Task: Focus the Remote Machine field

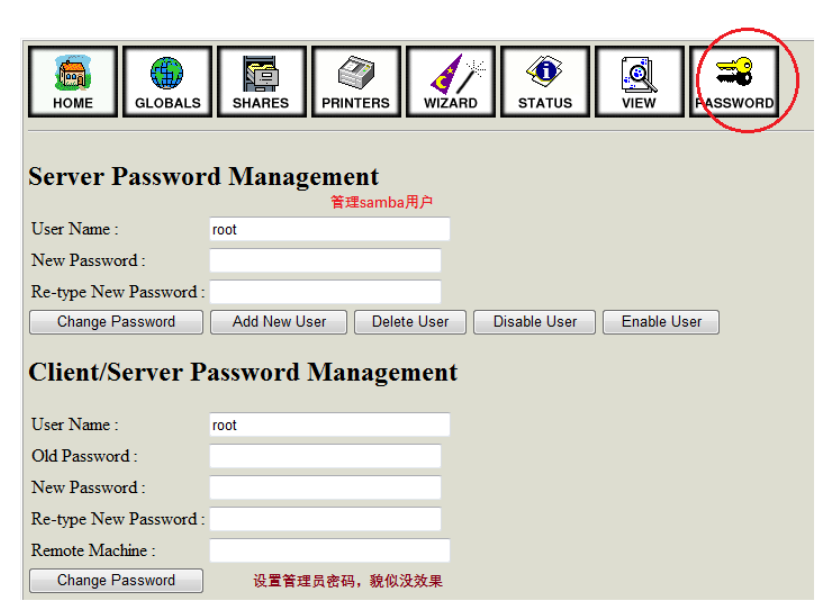Action: pos(330,550)
